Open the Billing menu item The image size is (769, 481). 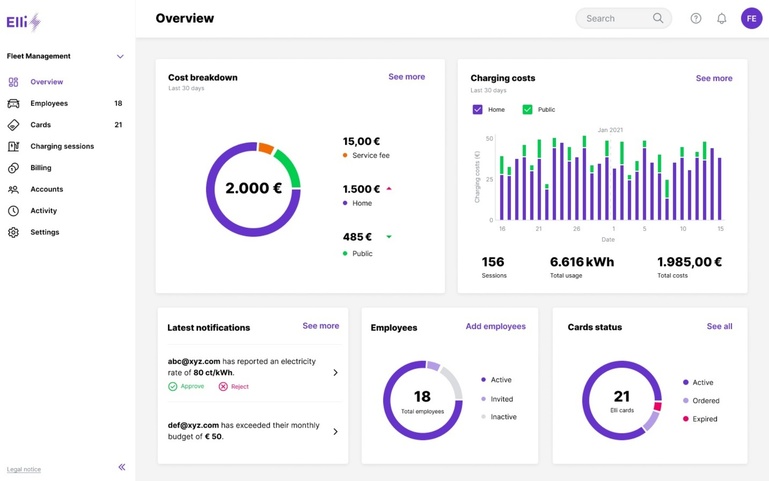click(41, 168)
